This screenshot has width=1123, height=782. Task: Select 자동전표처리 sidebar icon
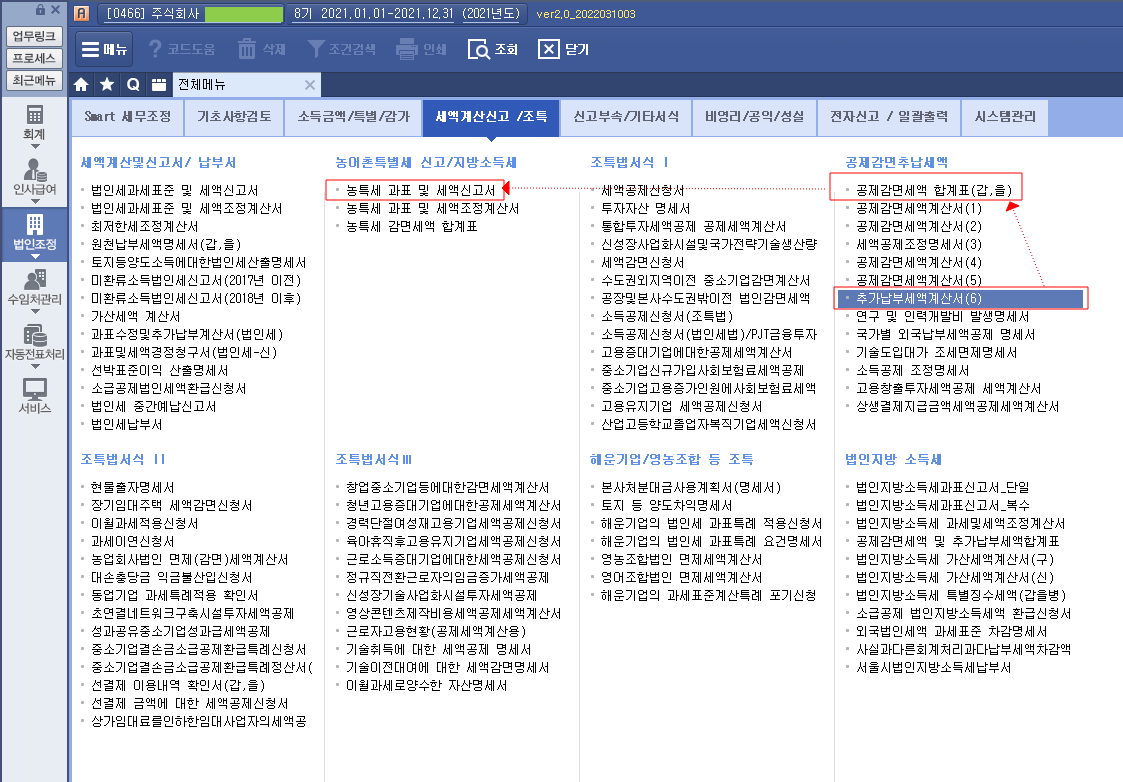(x=34, y=341)
